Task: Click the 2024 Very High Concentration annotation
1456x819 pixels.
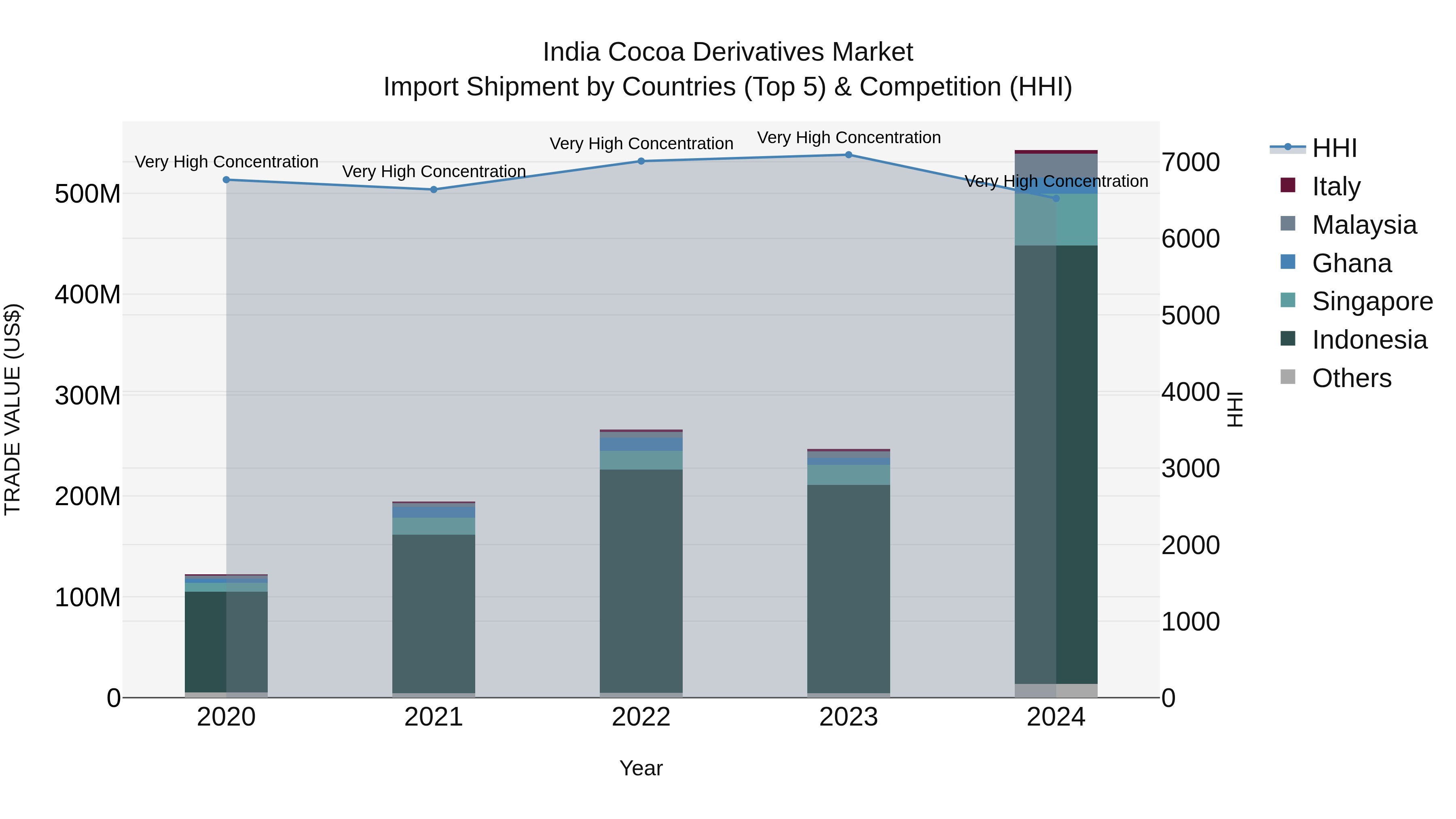Action: point(1056,182)
